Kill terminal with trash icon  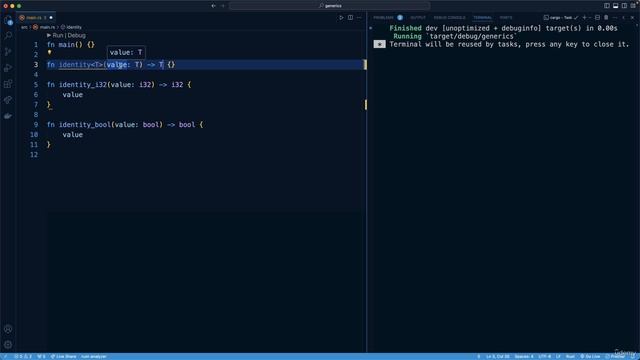click(x=606, y=18)
